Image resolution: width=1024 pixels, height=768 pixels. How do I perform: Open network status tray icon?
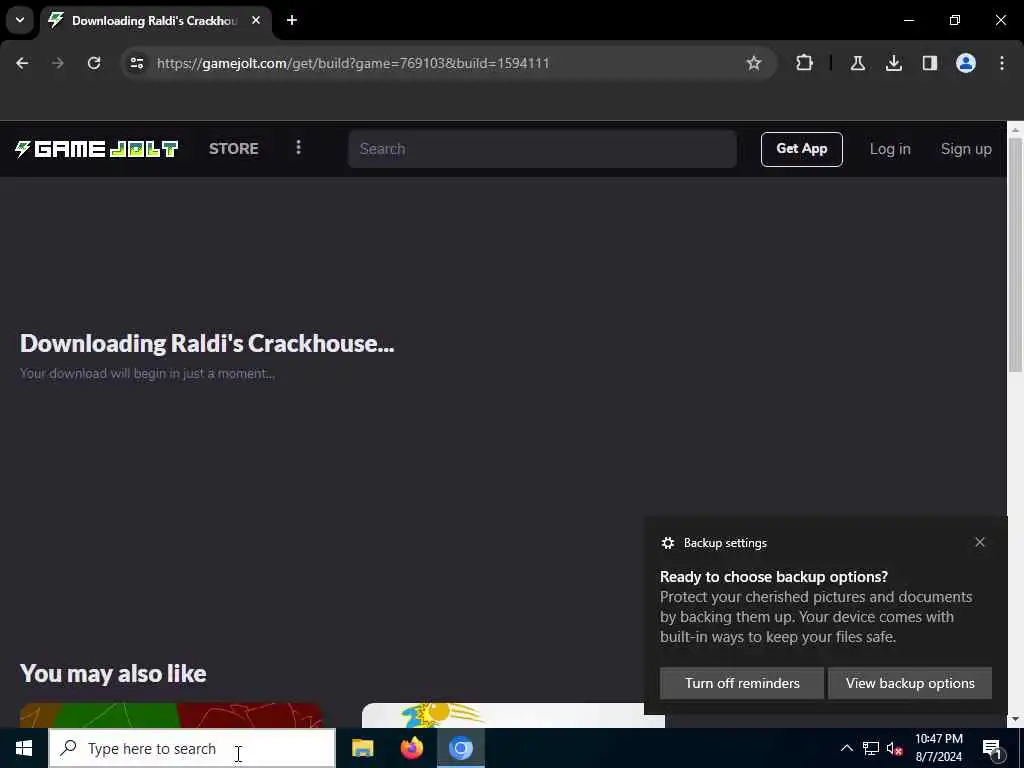(871, 748)
